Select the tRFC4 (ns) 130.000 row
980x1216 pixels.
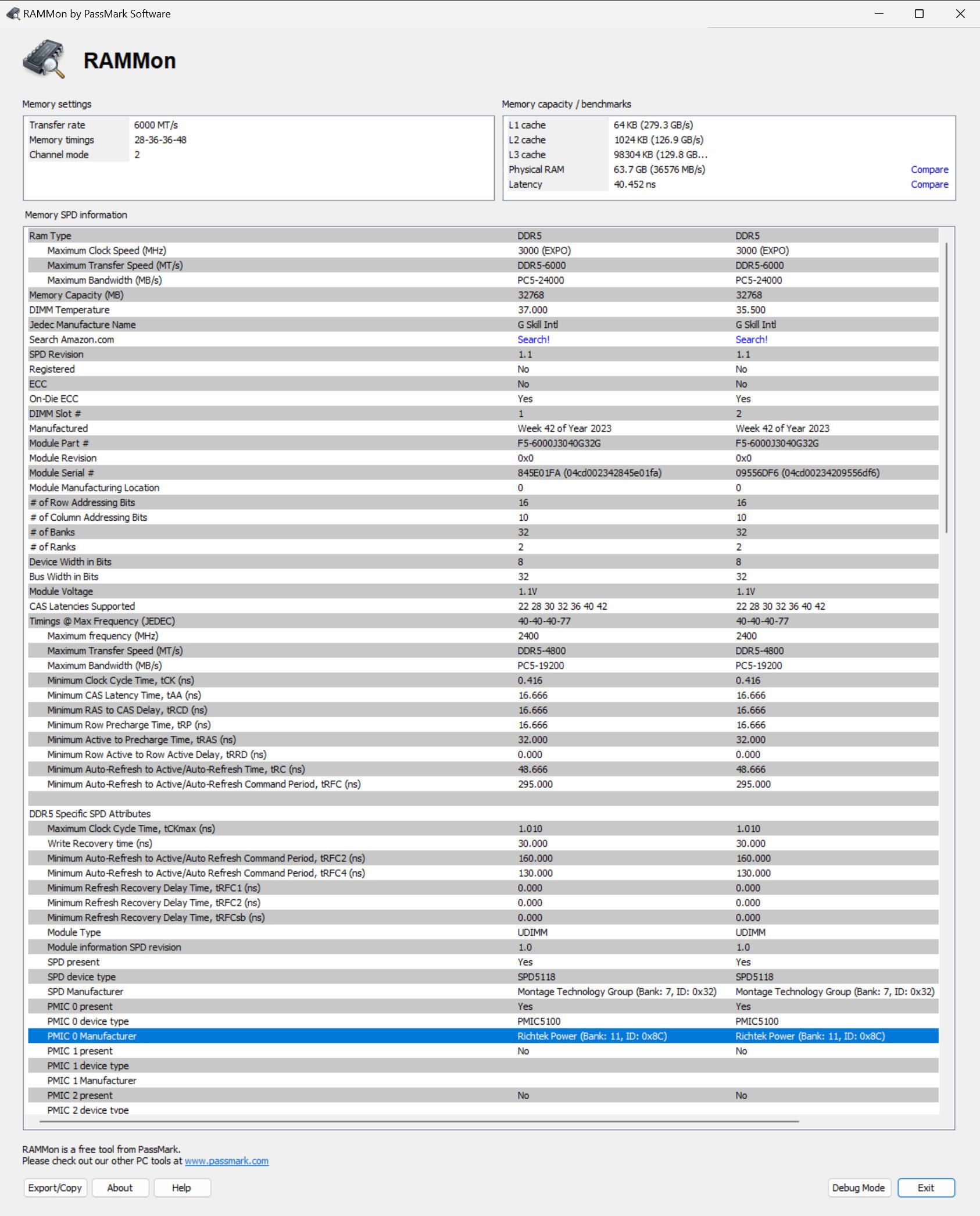pyautogui.click(x=483, y=873)
